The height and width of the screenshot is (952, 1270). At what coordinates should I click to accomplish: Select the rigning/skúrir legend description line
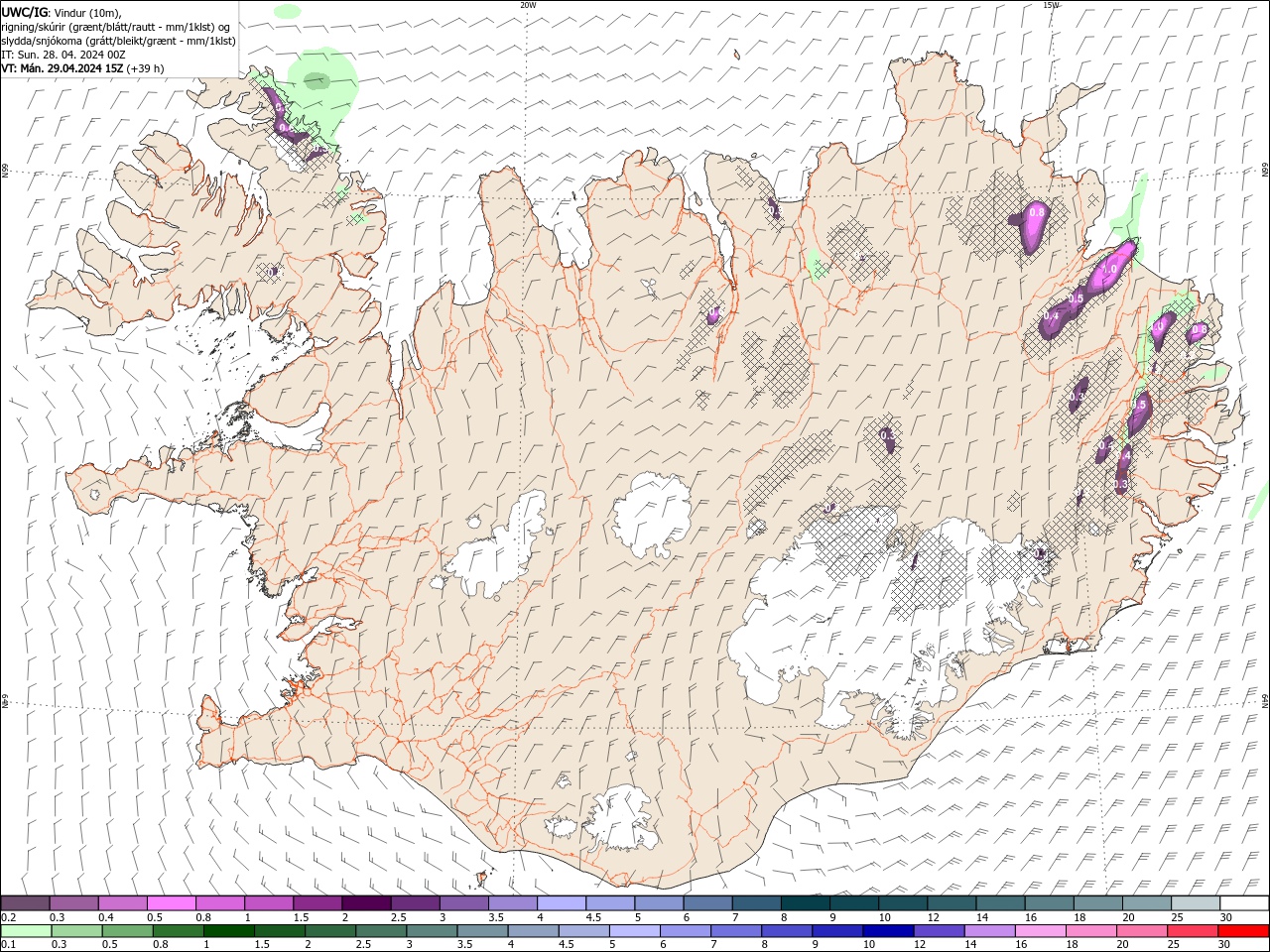tap(115, 27)
